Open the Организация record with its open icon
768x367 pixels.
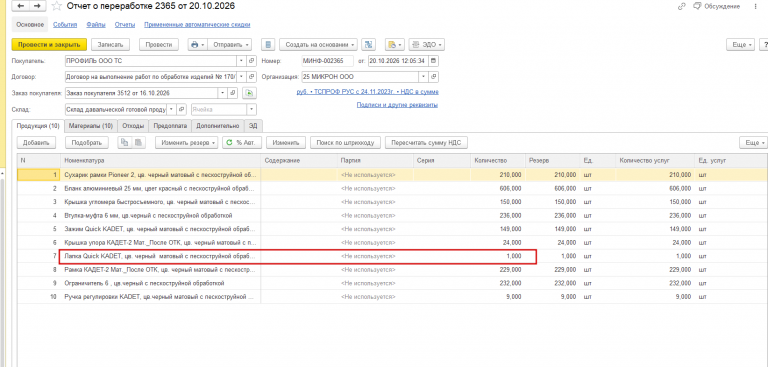click(434, 77)
